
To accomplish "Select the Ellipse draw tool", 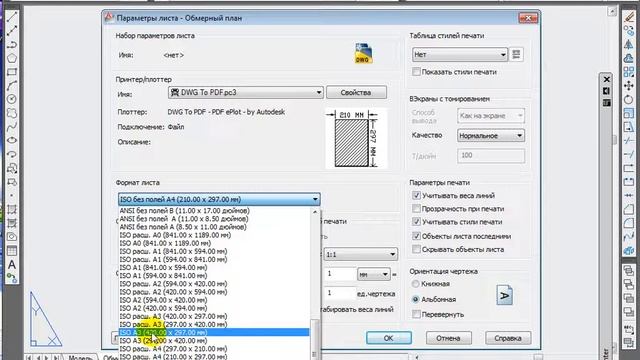I will pos(11,140).
